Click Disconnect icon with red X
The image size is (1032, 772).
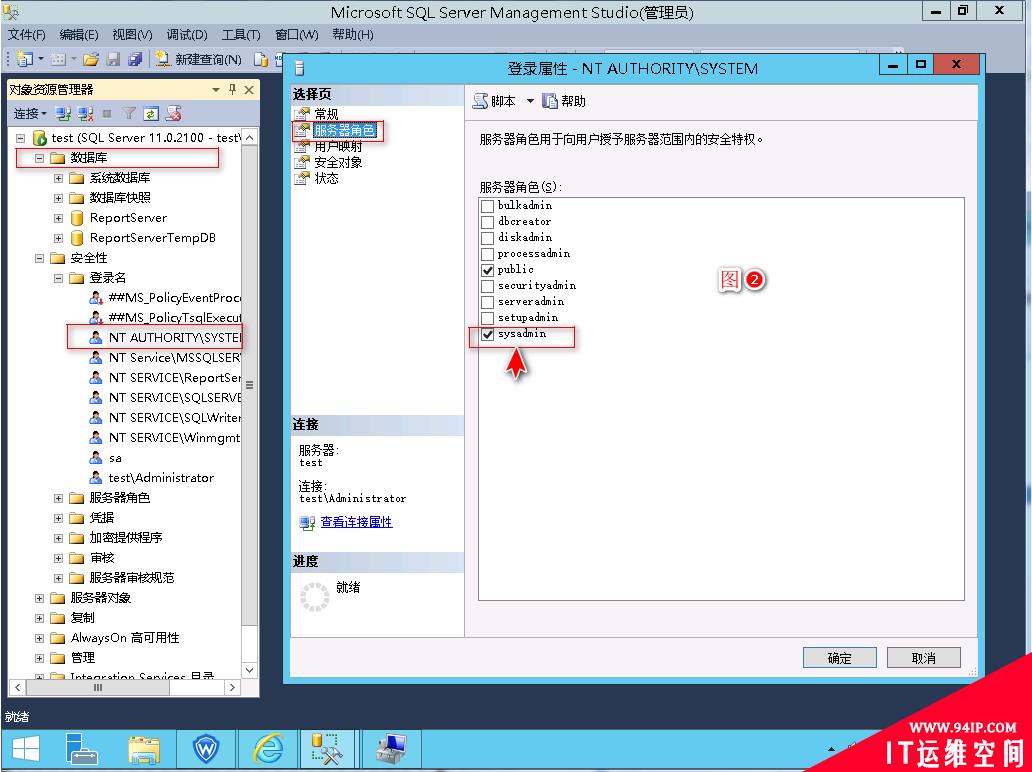click(x=86, y=114)
